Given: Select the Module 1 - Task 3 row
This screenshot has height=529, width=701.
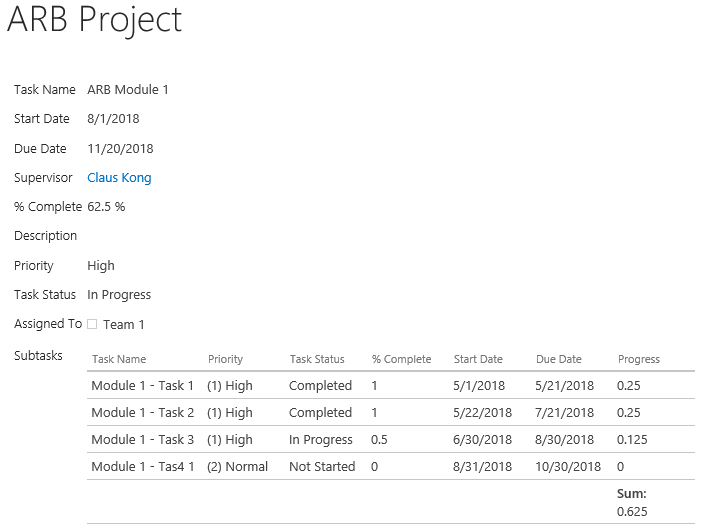Looking at the screenshot, I should pos(391,439).
